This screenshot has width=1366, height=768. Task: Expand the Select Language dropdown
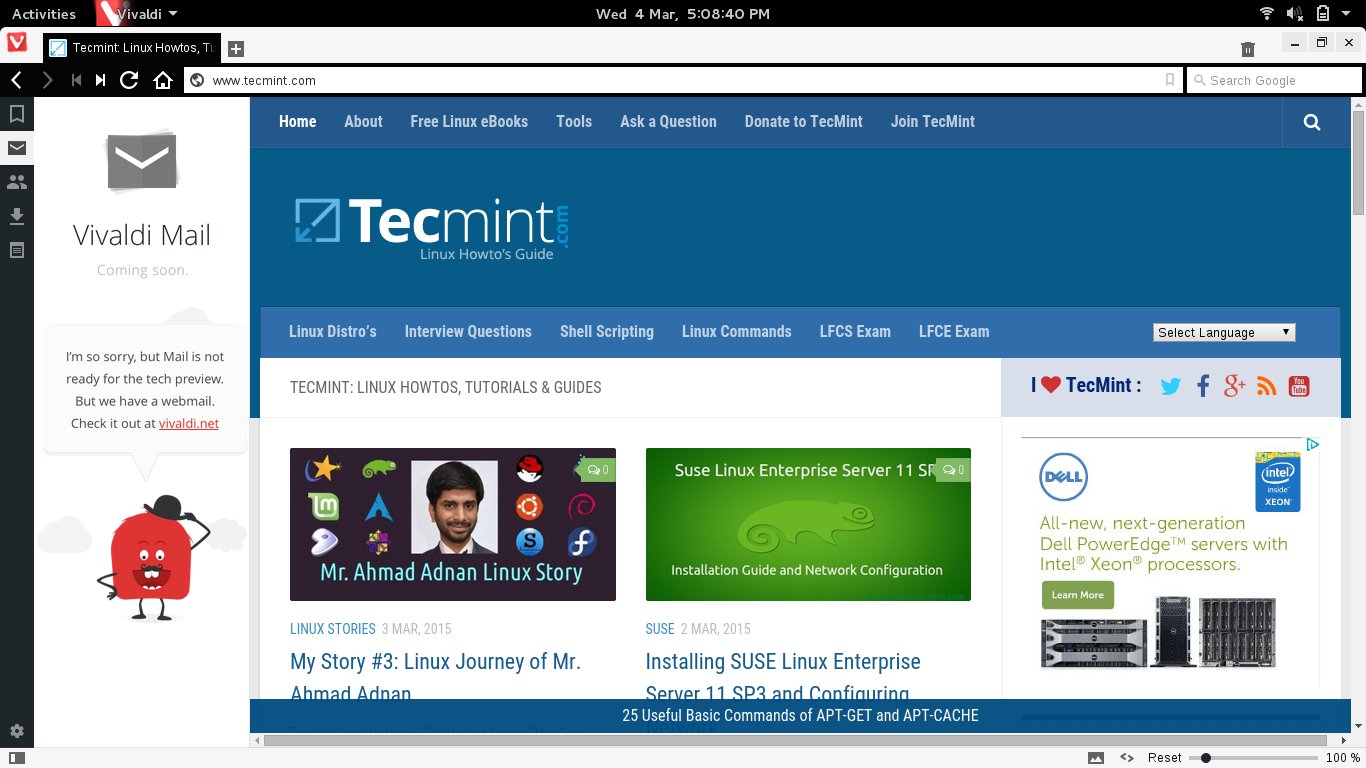click(1224, 332)
